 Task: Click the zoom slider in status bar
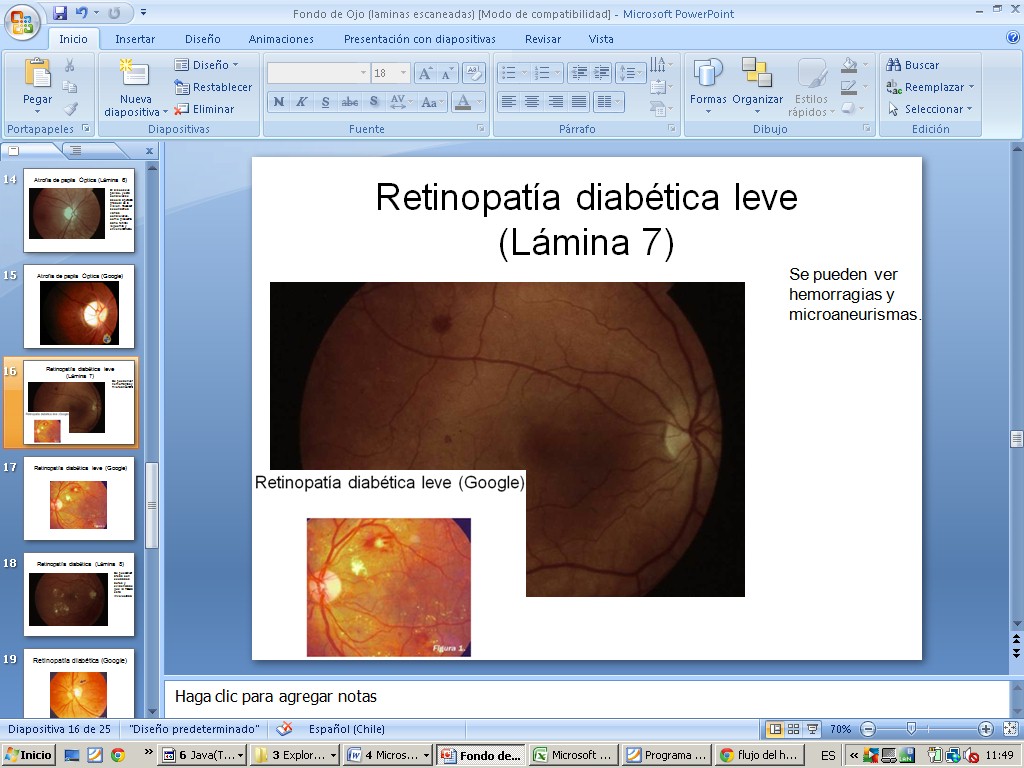(911, 729)
